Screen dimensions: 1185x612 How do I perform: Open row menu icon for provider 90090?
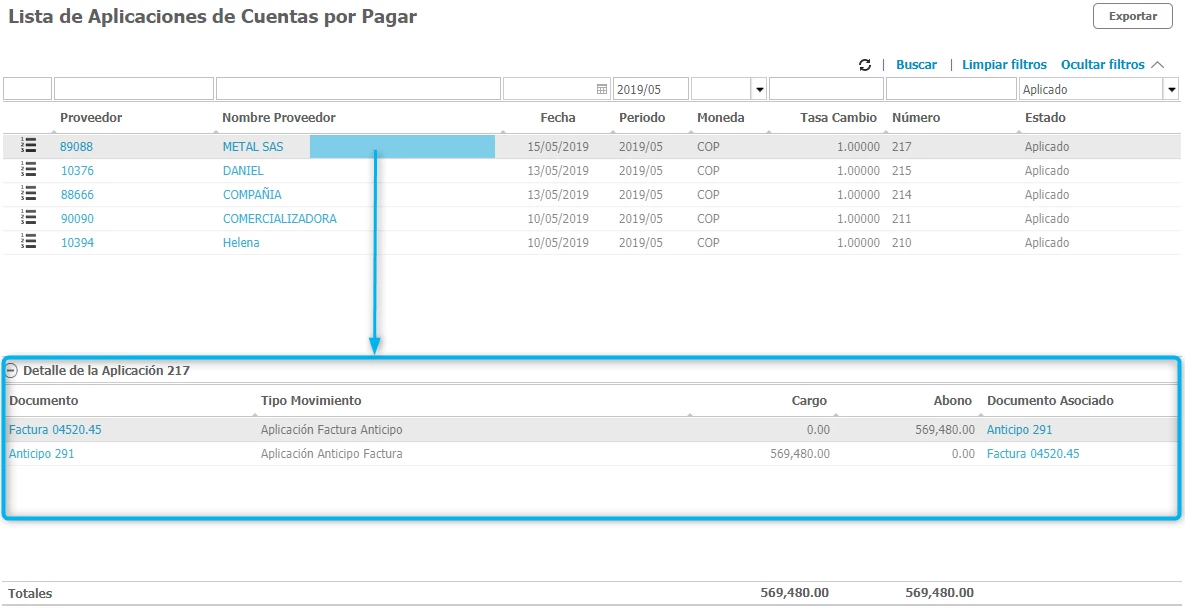(x=29, y=218)
